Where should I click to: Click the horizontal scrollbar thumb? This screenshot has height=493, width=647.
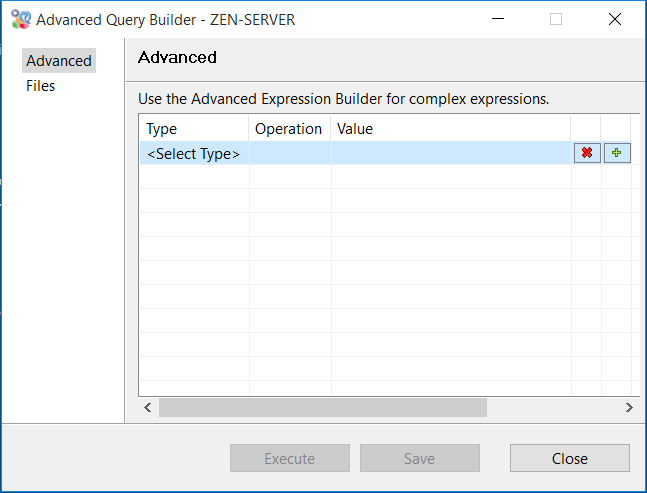[322, 407]
